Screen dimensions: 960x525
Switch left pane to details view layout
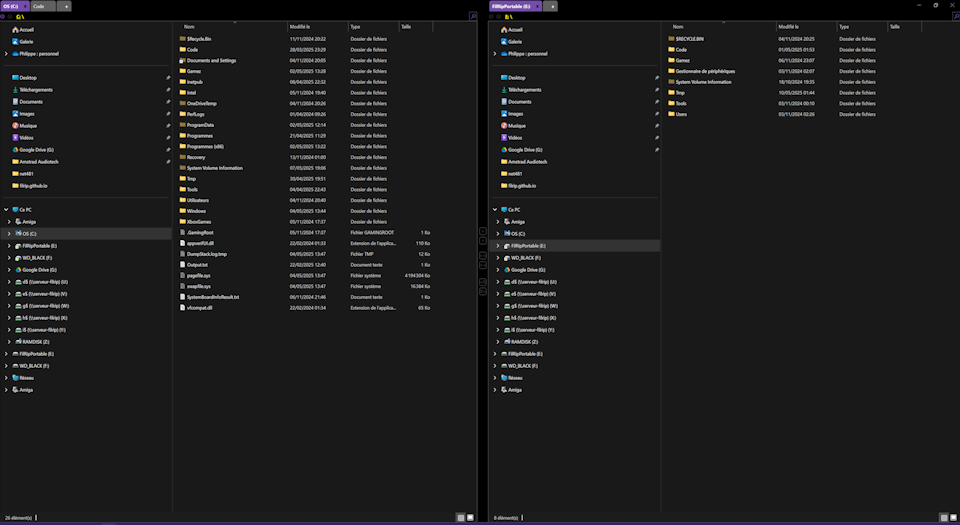[x=460, y=517]
